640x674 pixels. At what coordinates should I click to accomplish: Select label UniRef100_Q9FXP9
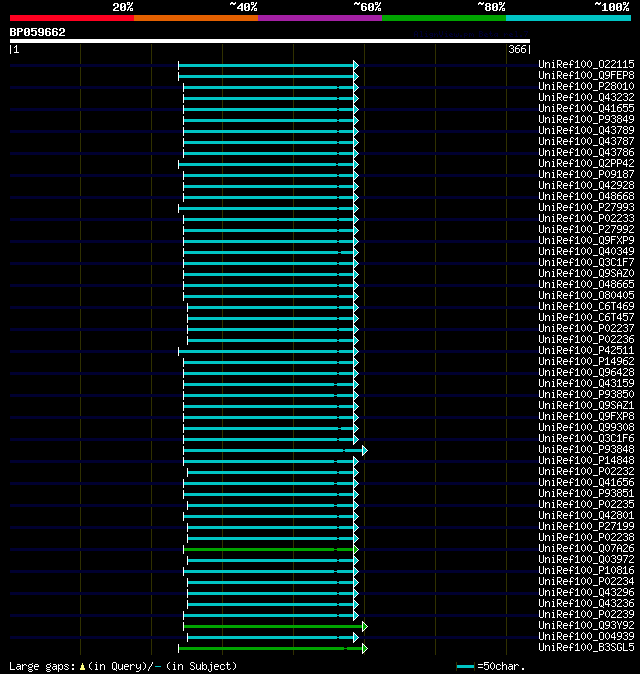[586, 241]
